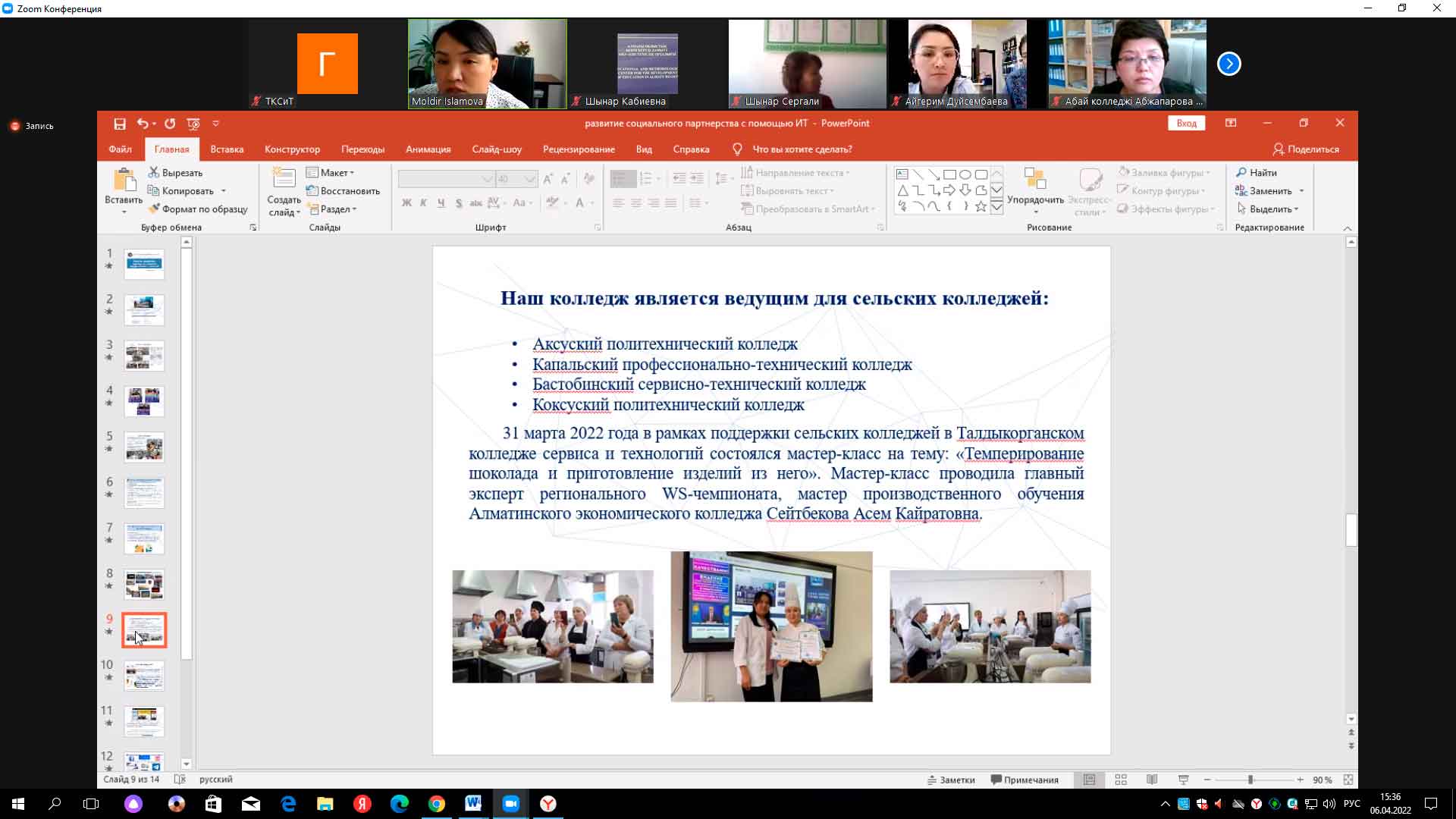The width and height of the screenshot is (1456, 819).
Task: Start slideshow from beginning icon in title bar
Action: pos(193,124)
